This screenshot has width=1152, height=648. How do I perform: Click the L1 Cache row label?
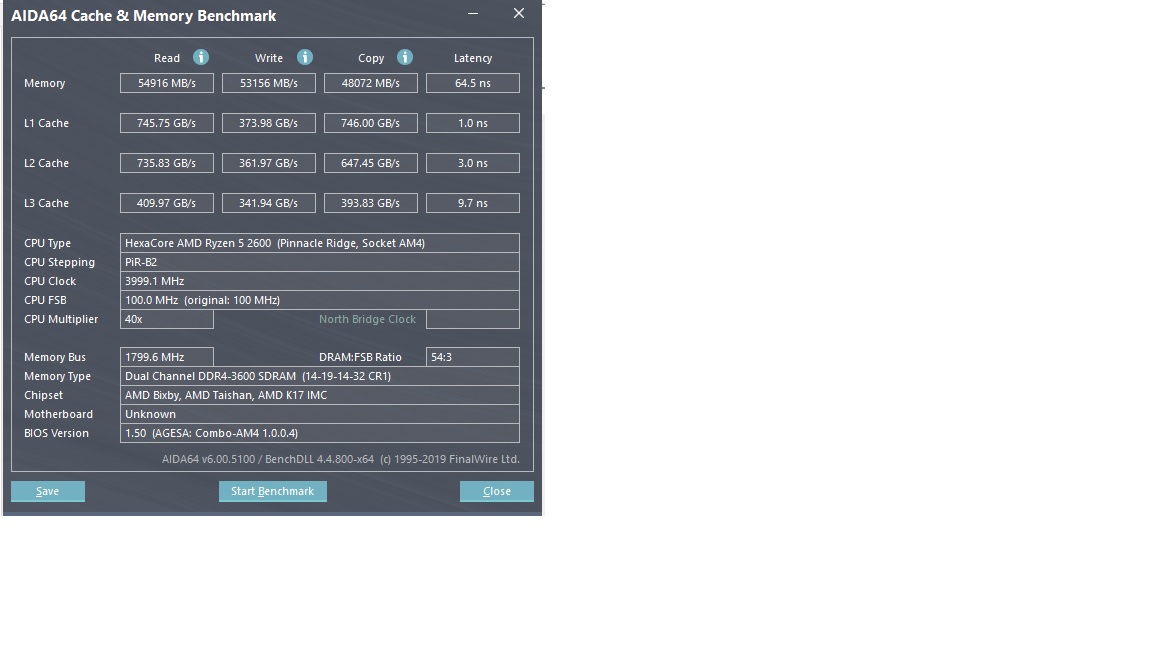coord(46,123)
